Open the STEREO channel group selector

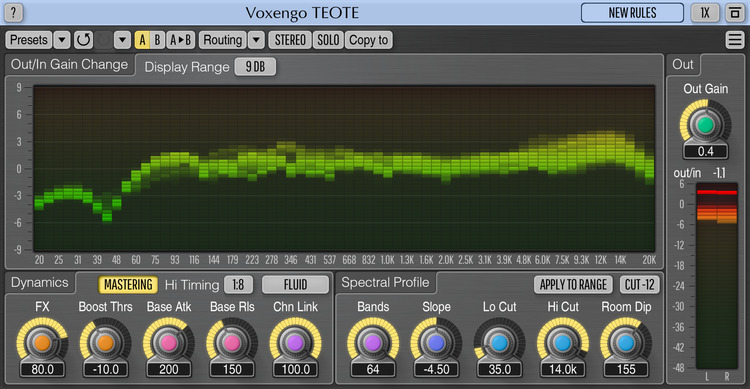point(290,40)
